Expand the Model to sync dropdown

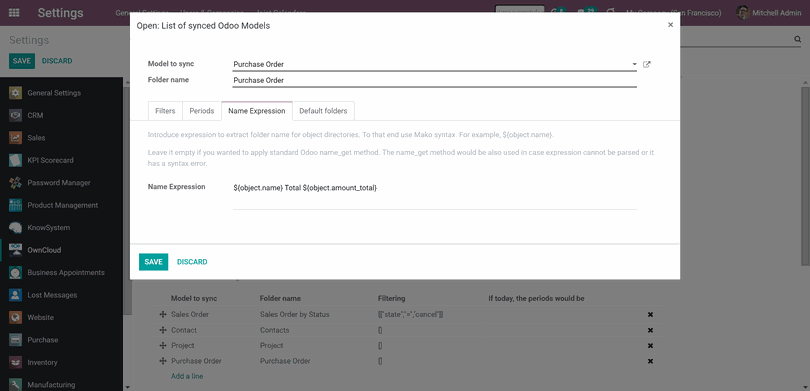[634, 65]
